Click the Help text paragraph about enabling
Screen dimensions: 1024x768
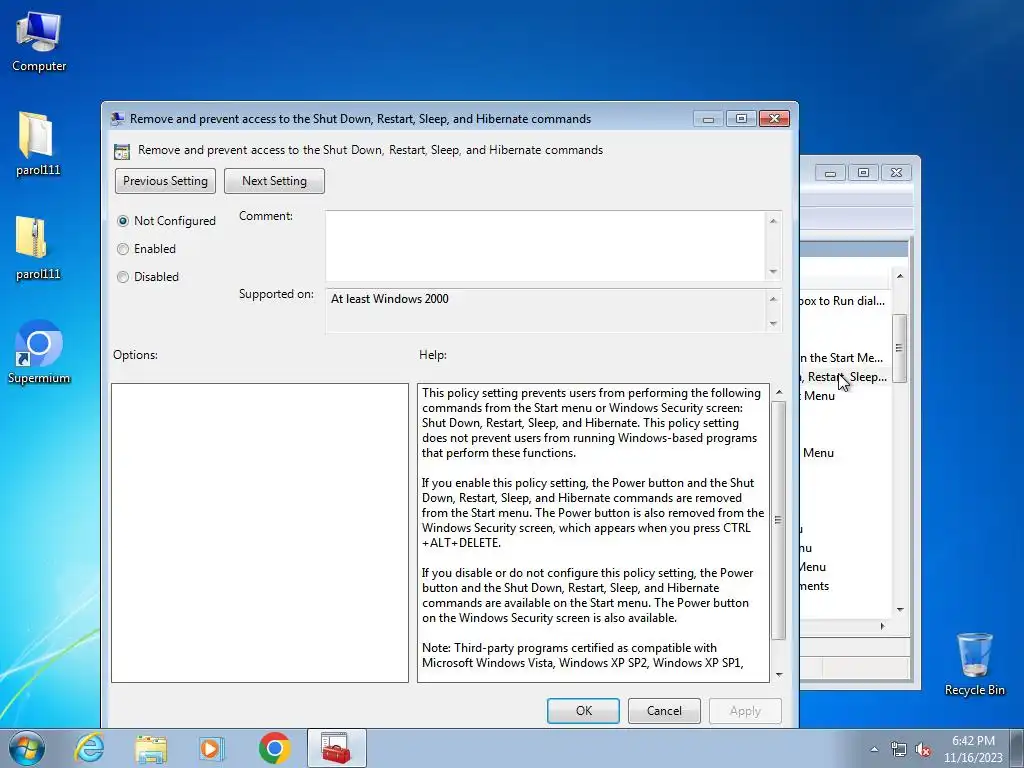pyautogui.click(x=592, y=513)
